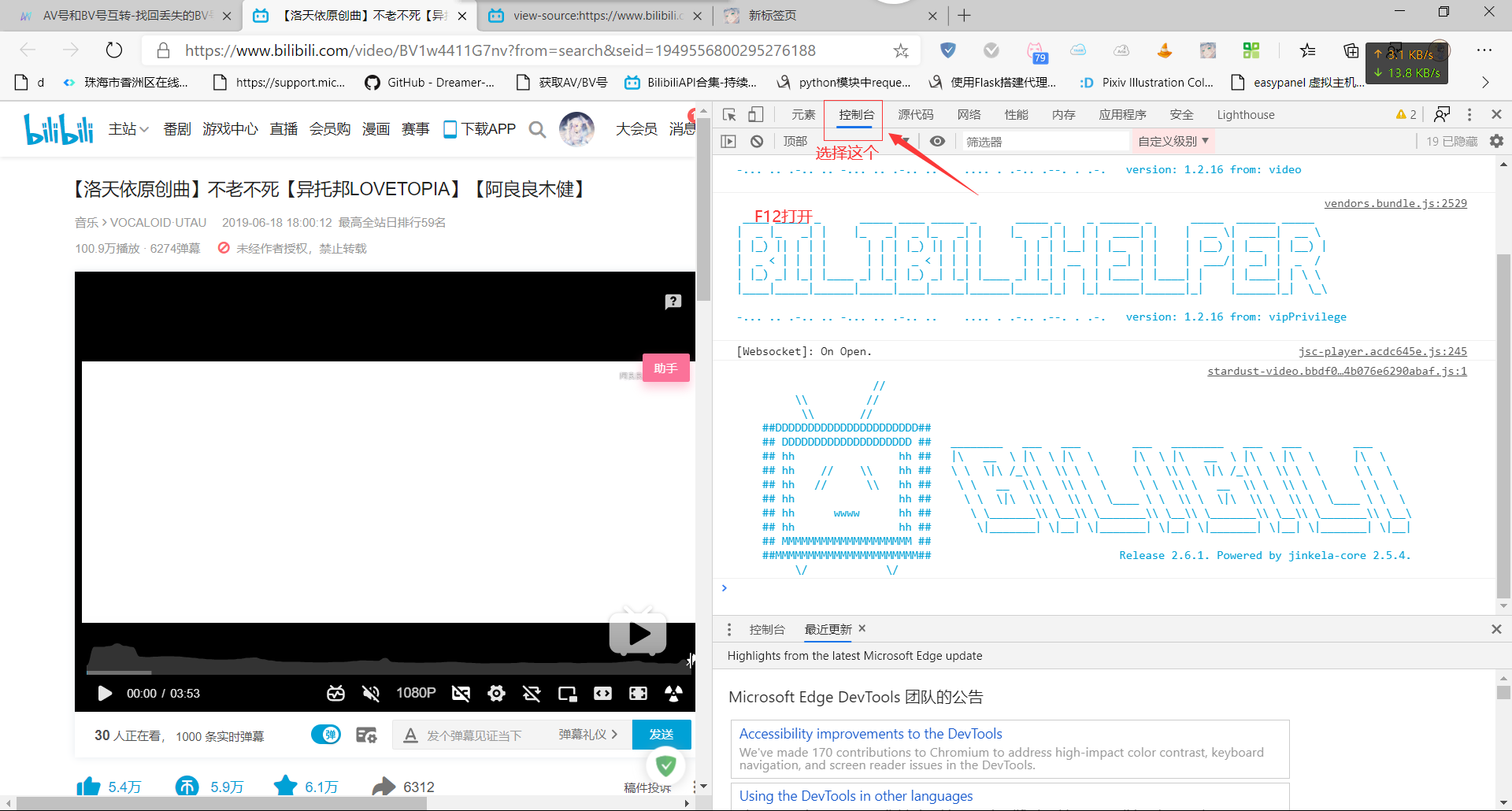This screenshot has width=1512, height=811.
Task: Open the 内存 (Memory) tab
Action: [x=1063, y=115]
